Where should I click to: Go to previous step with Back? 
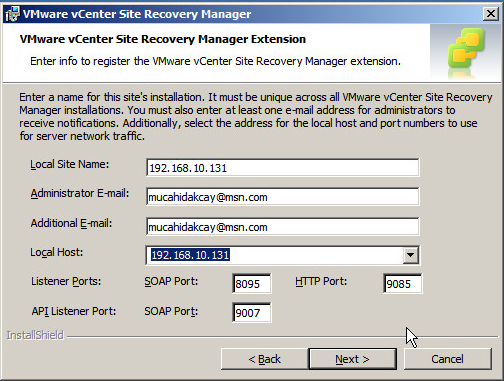click(264, 359)
